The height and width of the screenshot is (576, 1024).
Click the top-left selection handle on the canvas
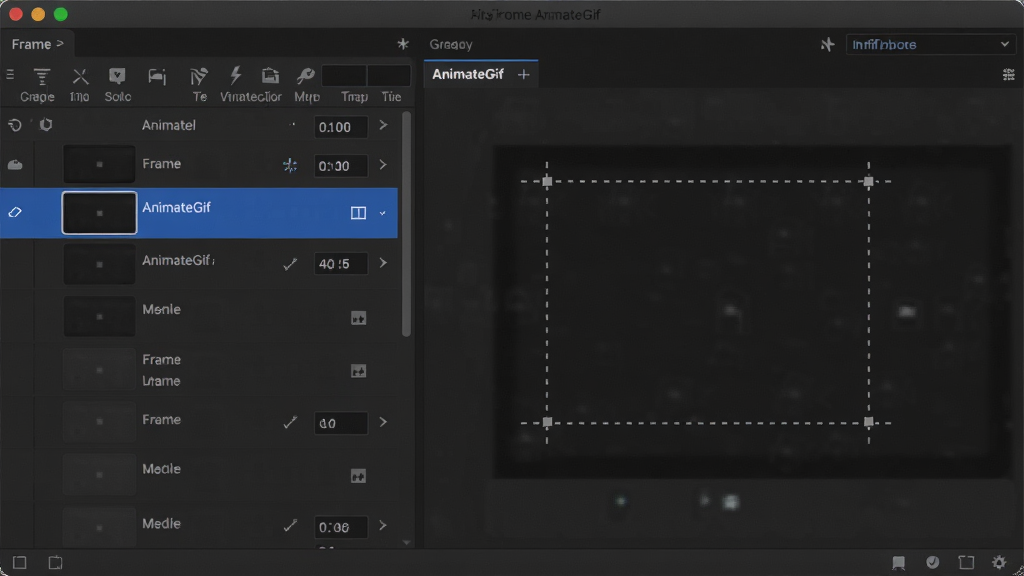(x=547, y=181)
